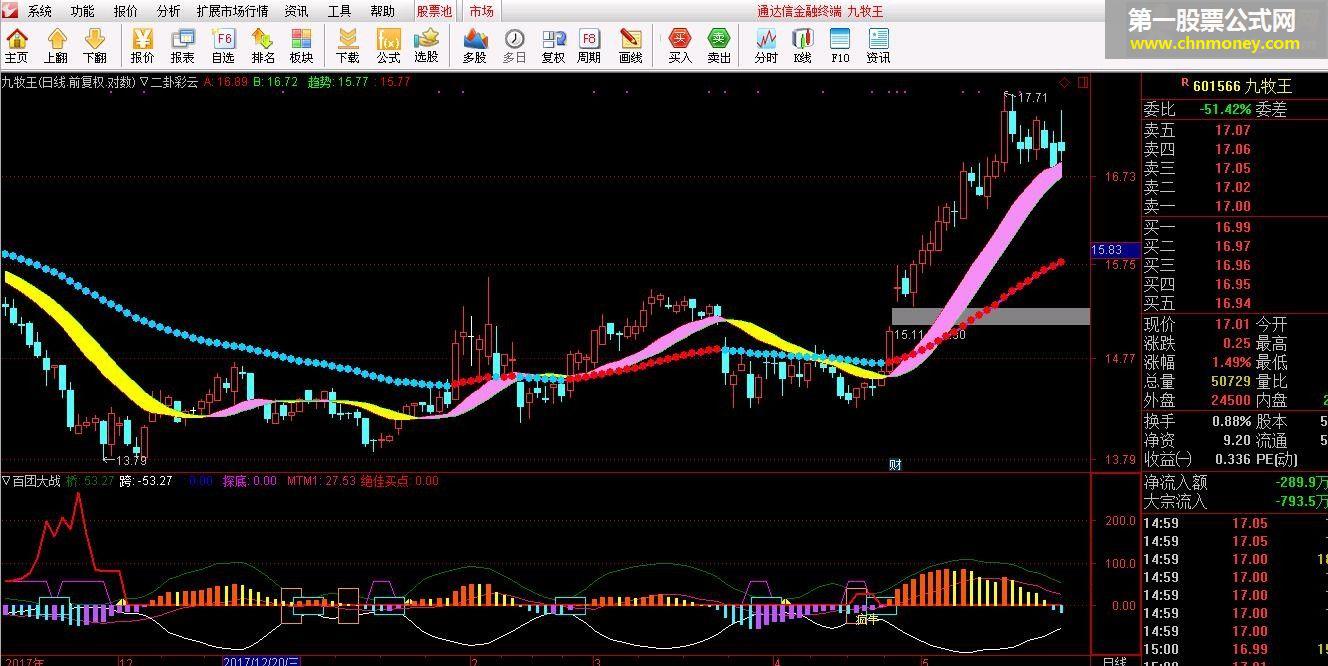The height and width of the screenshot is (666, 1328).
Task: Click the green 卖出 sell icon
Action: tap(719, 46)
